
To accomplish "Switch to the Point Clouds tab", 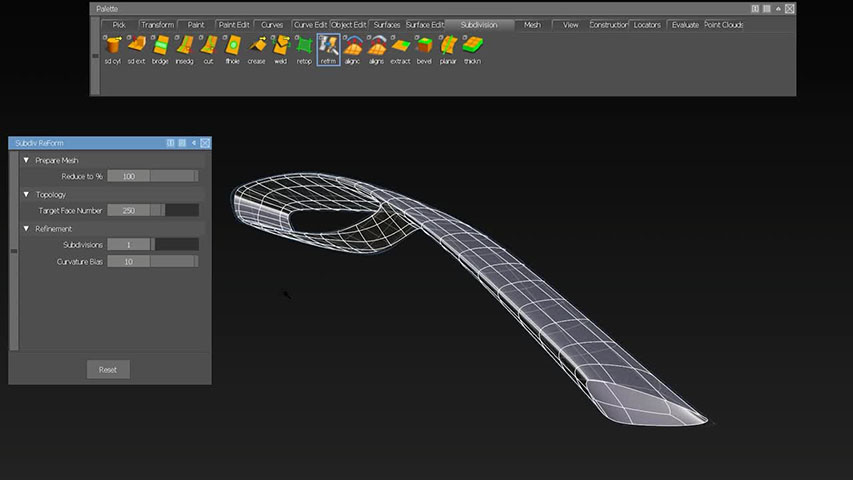I will pyautogui.click(x=724, y=24).
